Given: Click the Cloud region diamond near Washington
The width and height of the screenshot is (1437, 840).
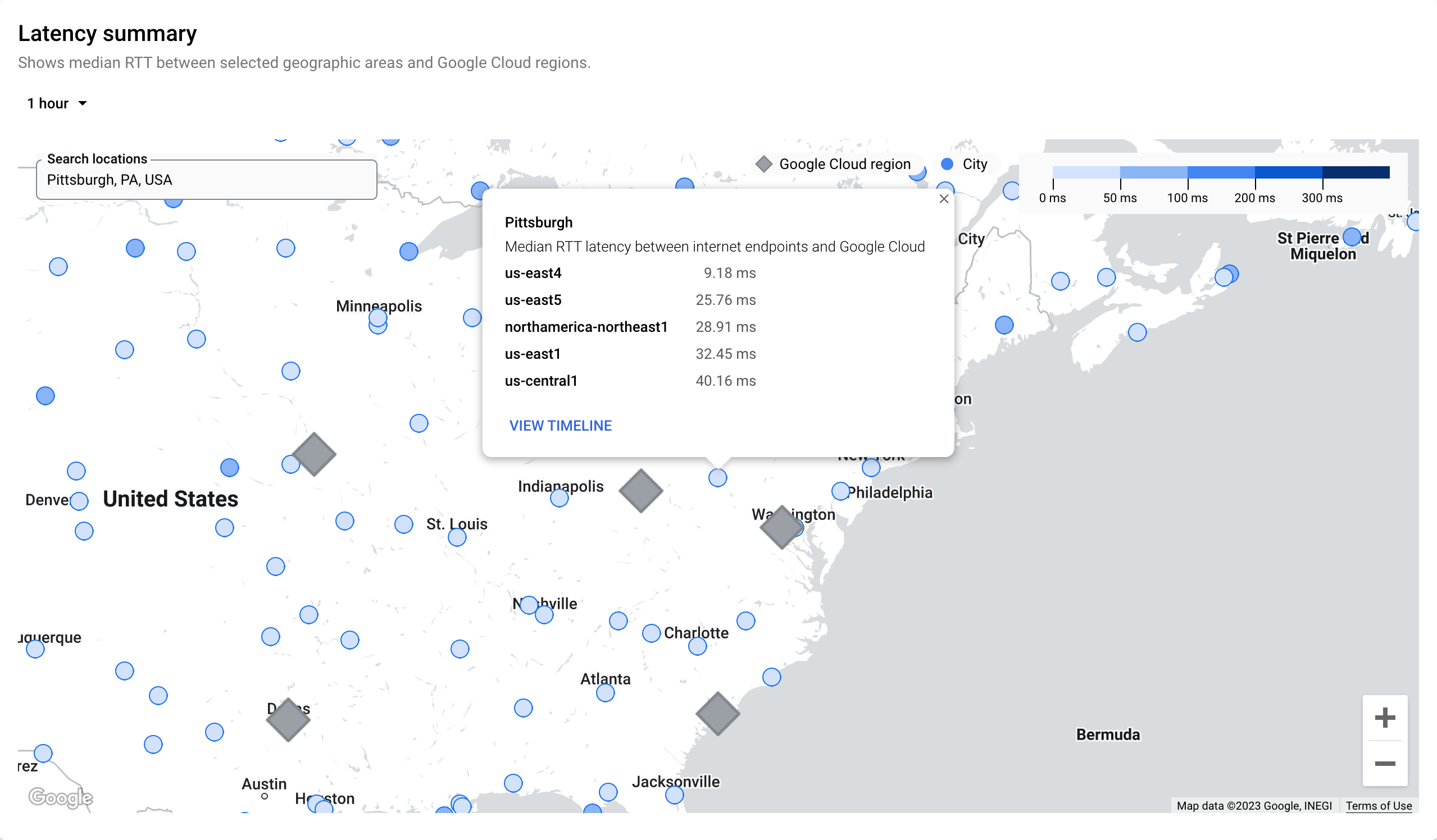Looking at the screenshot, I should pos(781,527).
